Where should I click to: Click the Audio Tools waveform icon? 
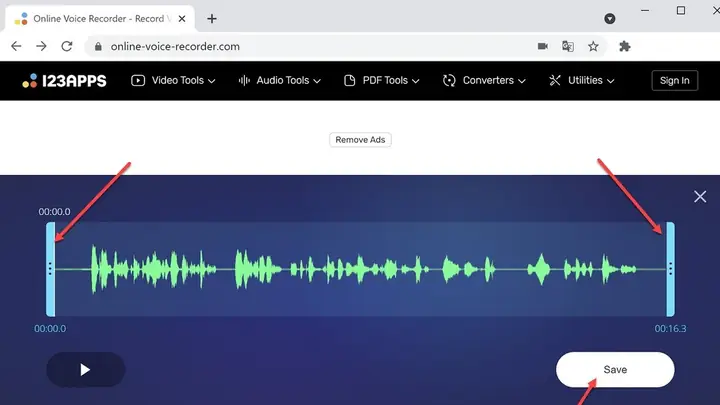pos(244,80)
